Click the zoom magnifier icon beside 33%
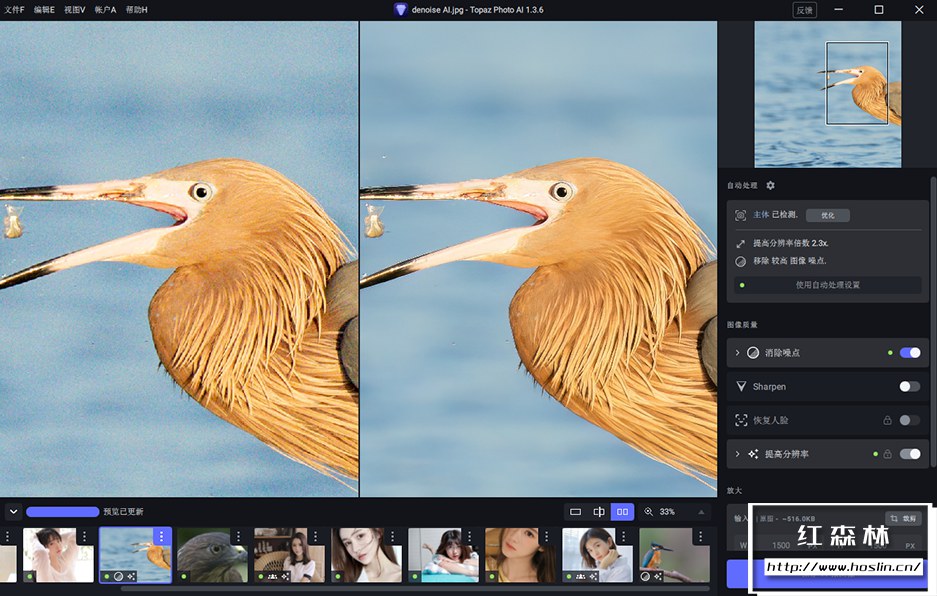Viewport: 937px width, 596px height. [x=648, y=512]
